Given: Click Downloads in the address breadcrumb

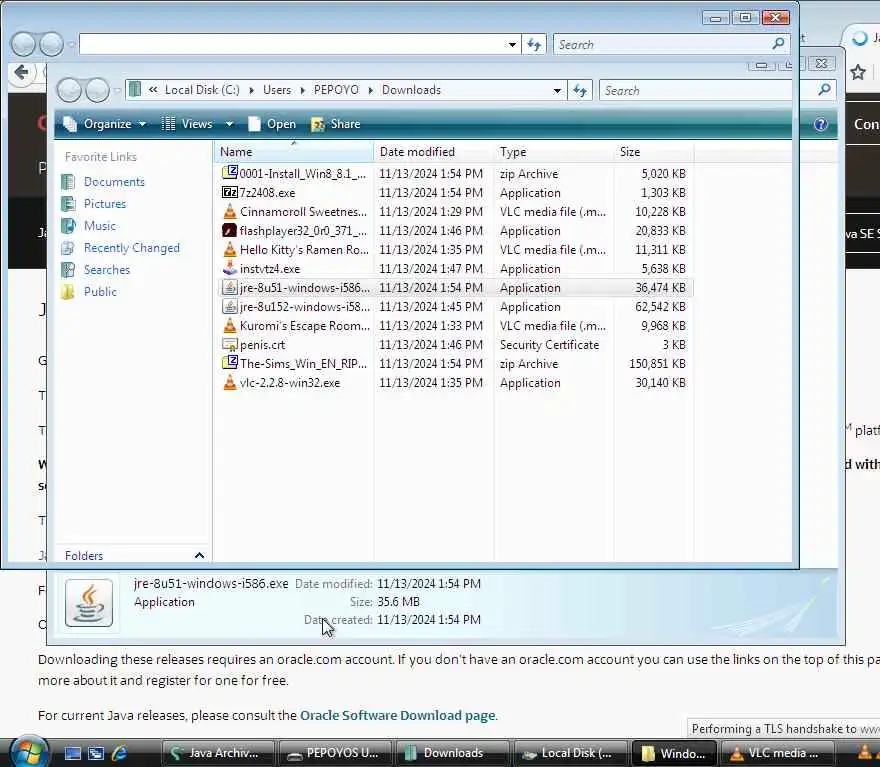Looking at the screenshot, I should 411,90.
